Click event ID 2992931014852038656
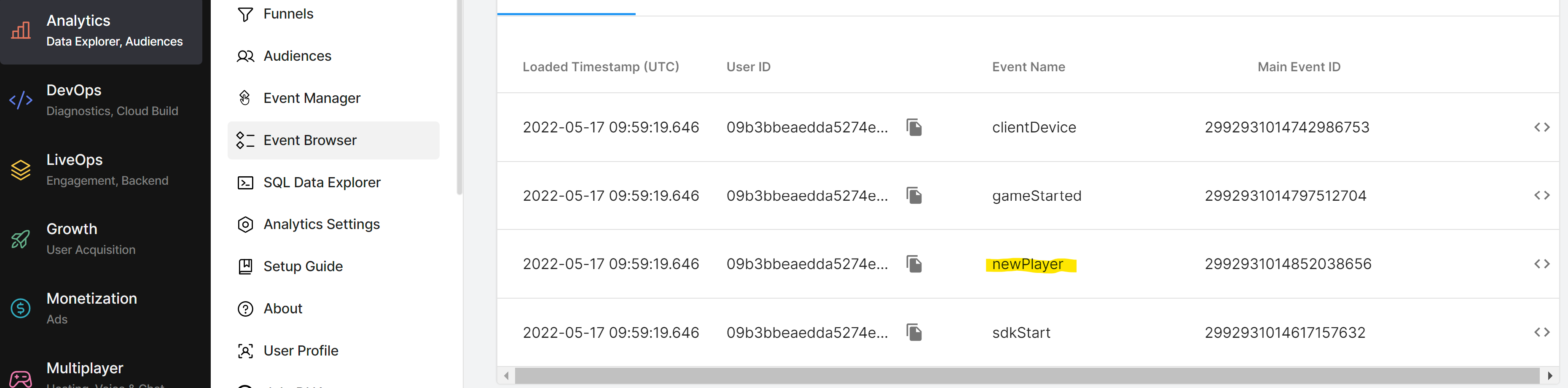The height and width of the screenshot is (388, 1568). 1287,264
